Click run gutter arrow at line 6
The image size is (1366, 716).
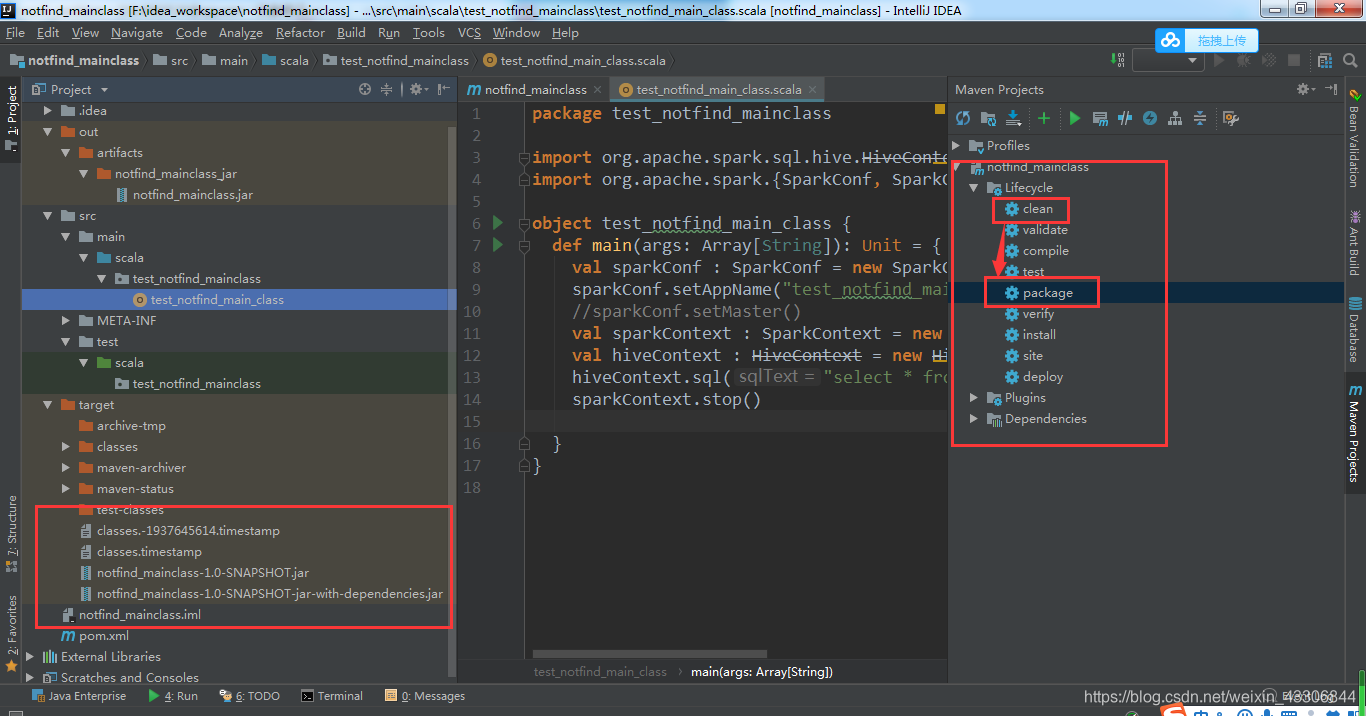pos(499,223)
